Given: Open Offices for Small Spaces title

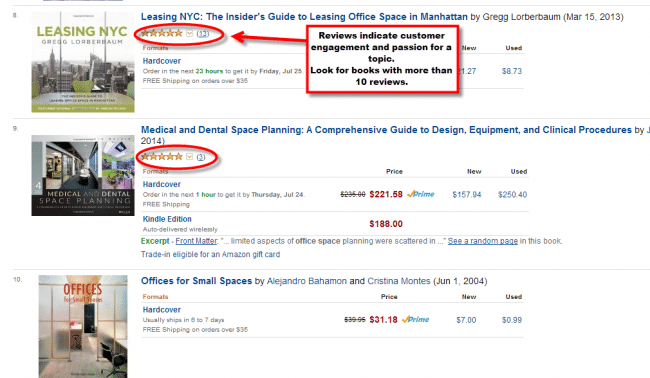Looking at the screenshot, I should click(196, 281).
